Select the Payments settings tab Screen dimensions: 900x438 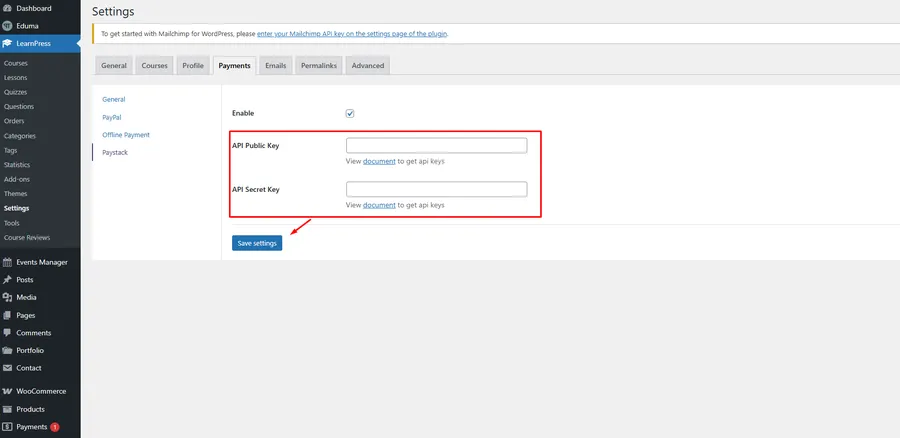(x=234, y=65)
